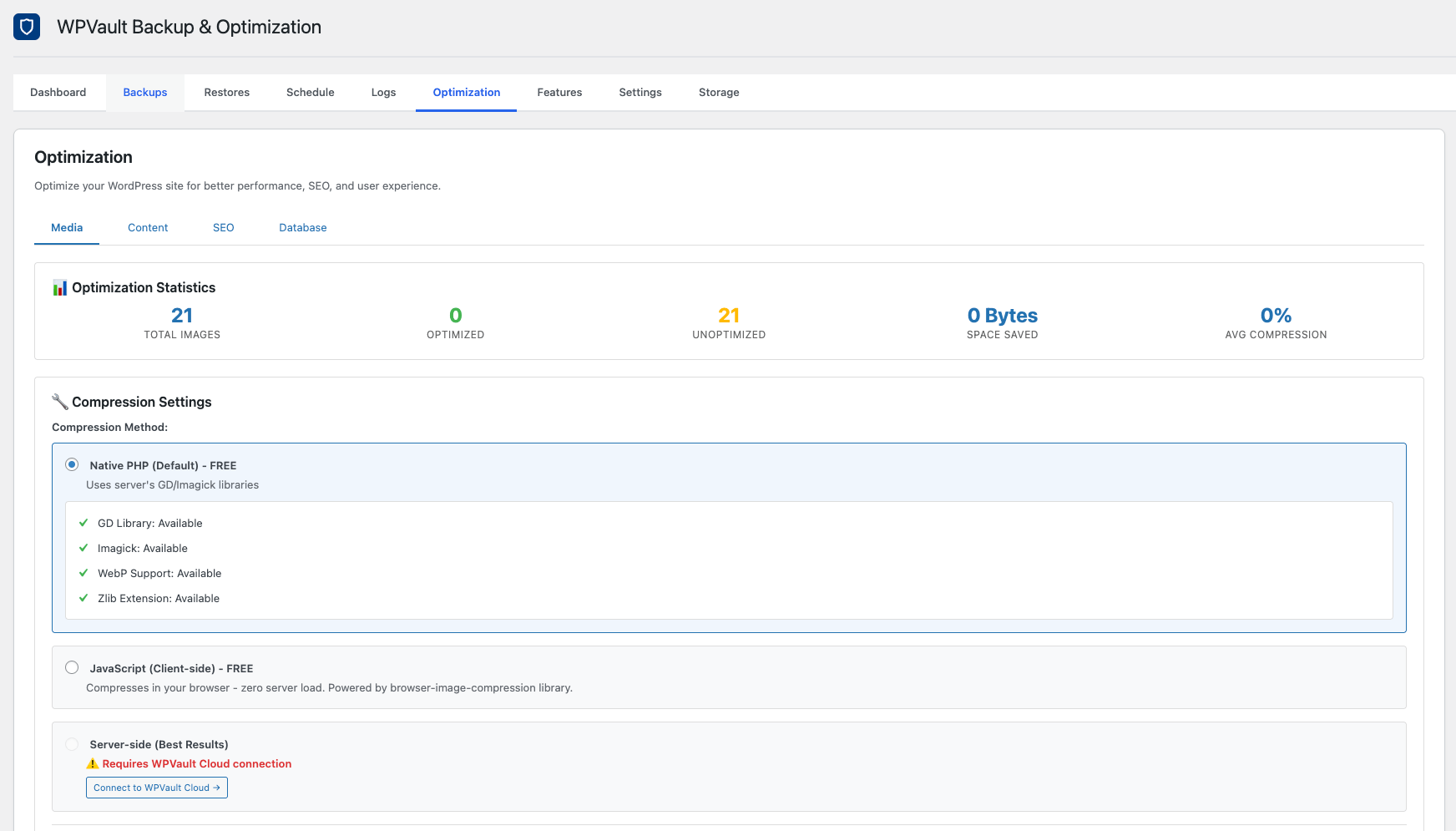
Task: Switch to the Content sub-tab
Action: coord(148,228)
